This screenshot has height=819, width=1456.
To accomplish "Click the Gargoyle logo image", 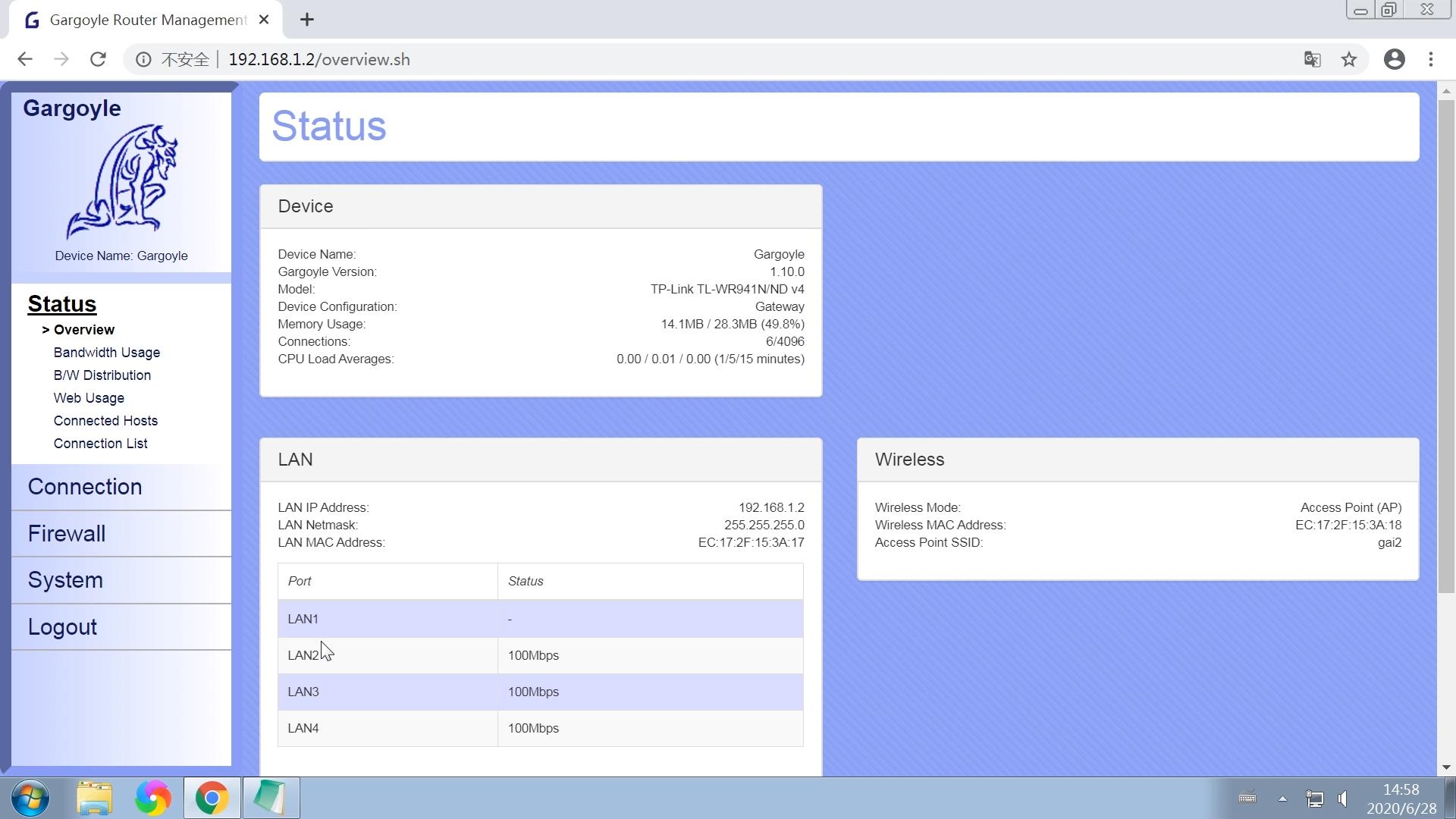I will pyautogui.click(x=121, y=182).
